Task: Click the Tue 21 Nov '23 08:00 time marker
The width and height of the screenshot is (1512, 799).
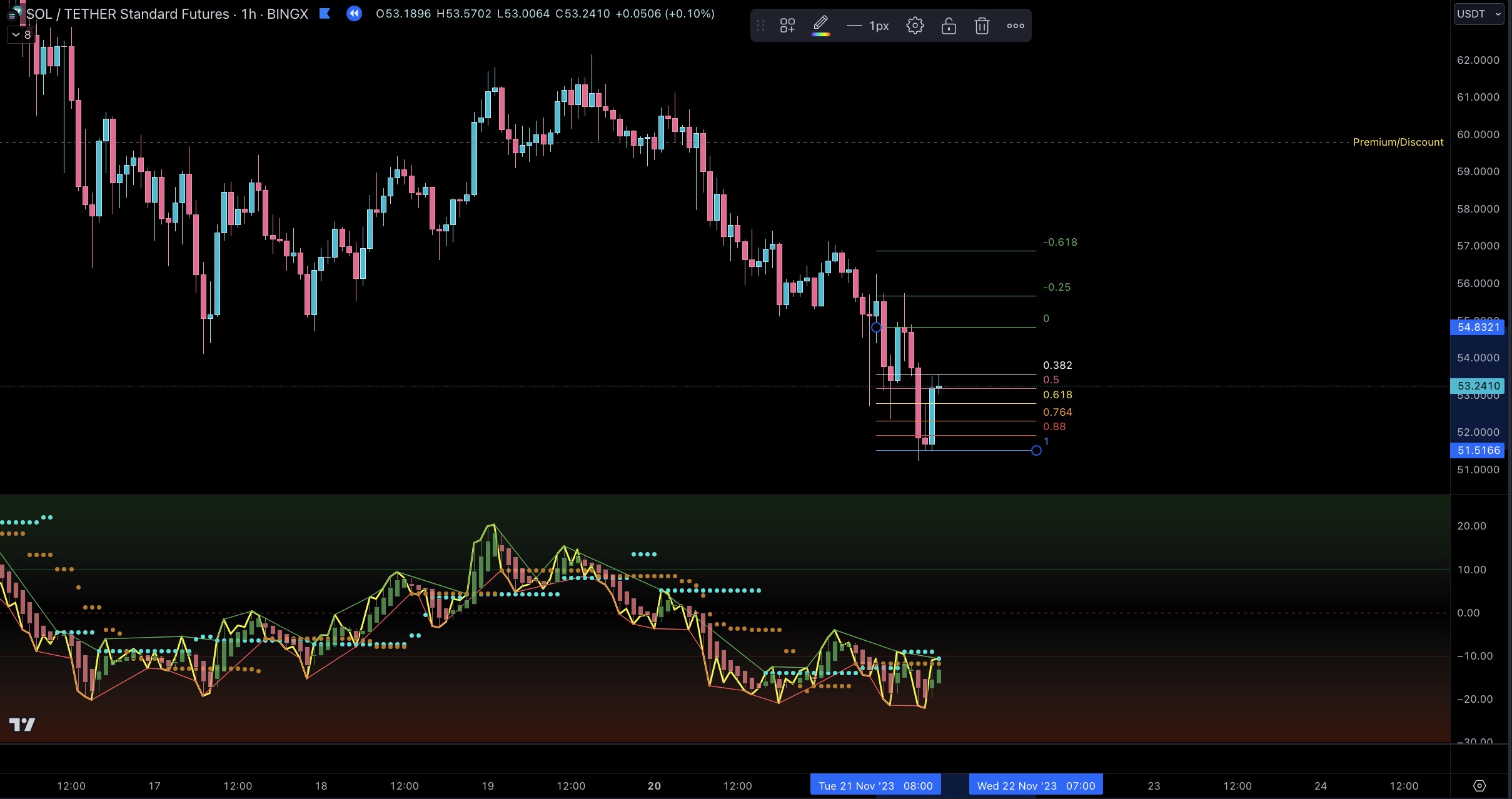Action: tap(875, 786)
